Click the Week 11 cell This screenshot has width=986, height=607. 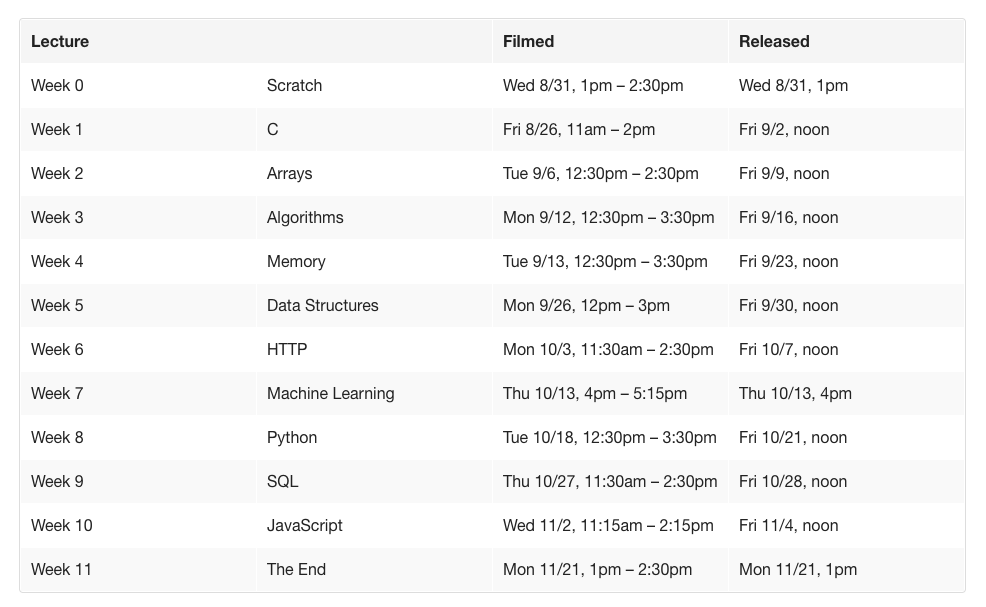(61, 569)
